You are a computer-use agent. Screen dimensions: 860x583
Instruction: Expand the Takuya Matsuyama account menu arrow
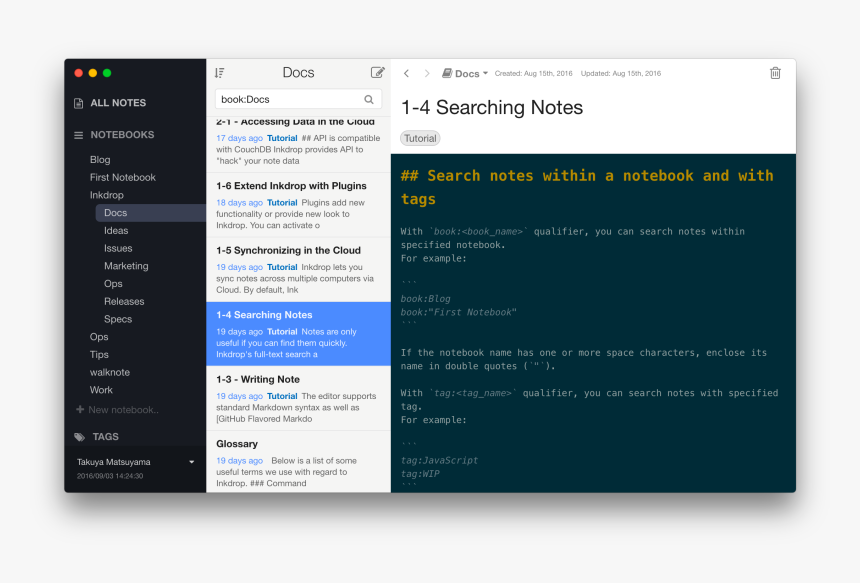[x=191, y=462]
